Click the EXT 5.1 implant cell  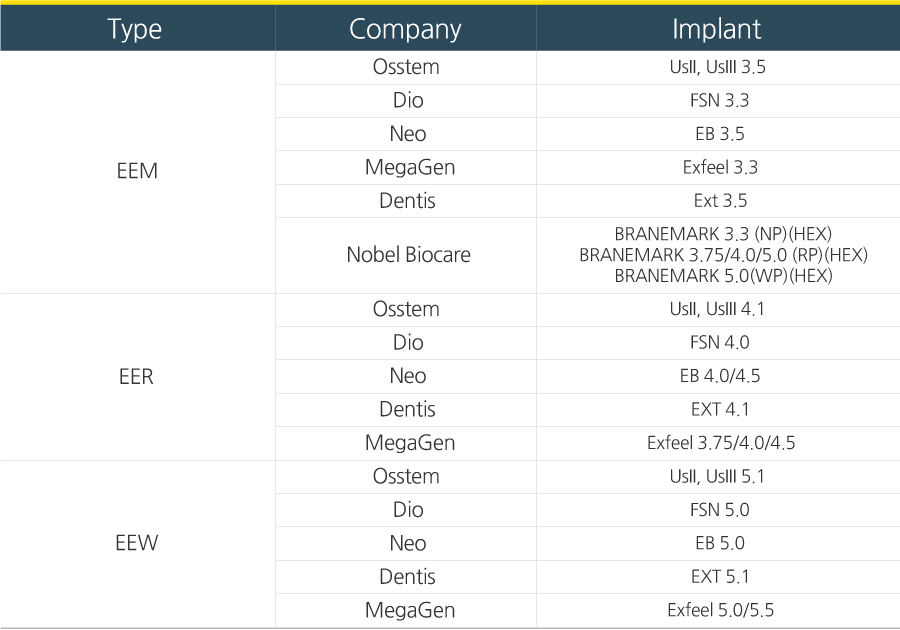click(719, 577)
